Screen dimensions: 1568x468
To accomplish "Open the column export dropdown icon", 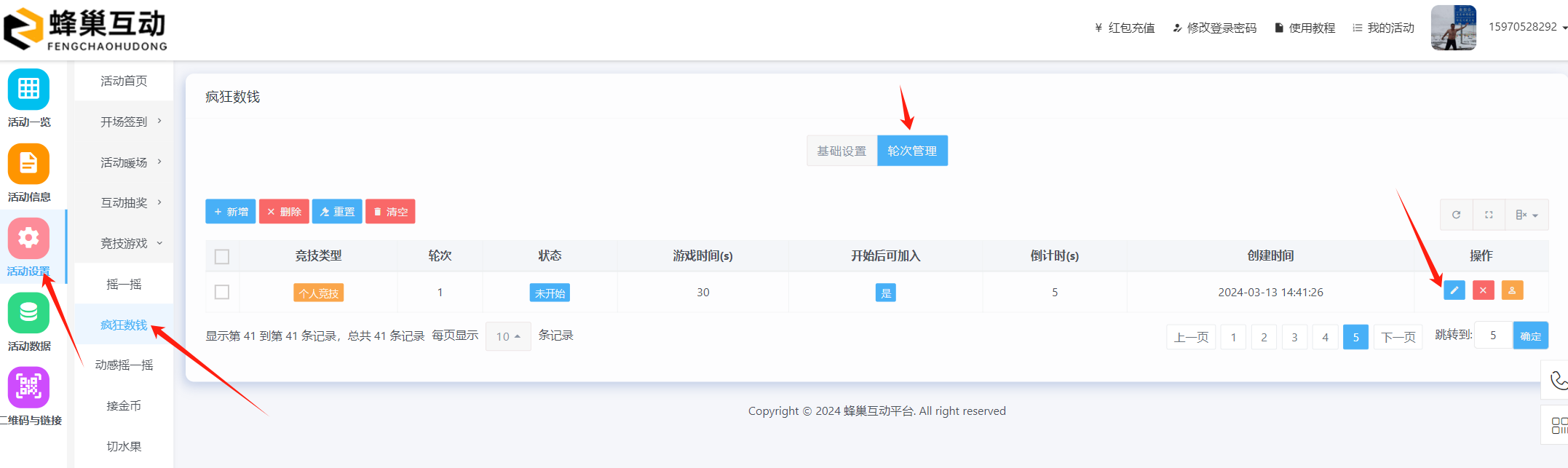I will [x=1527, y=215].
